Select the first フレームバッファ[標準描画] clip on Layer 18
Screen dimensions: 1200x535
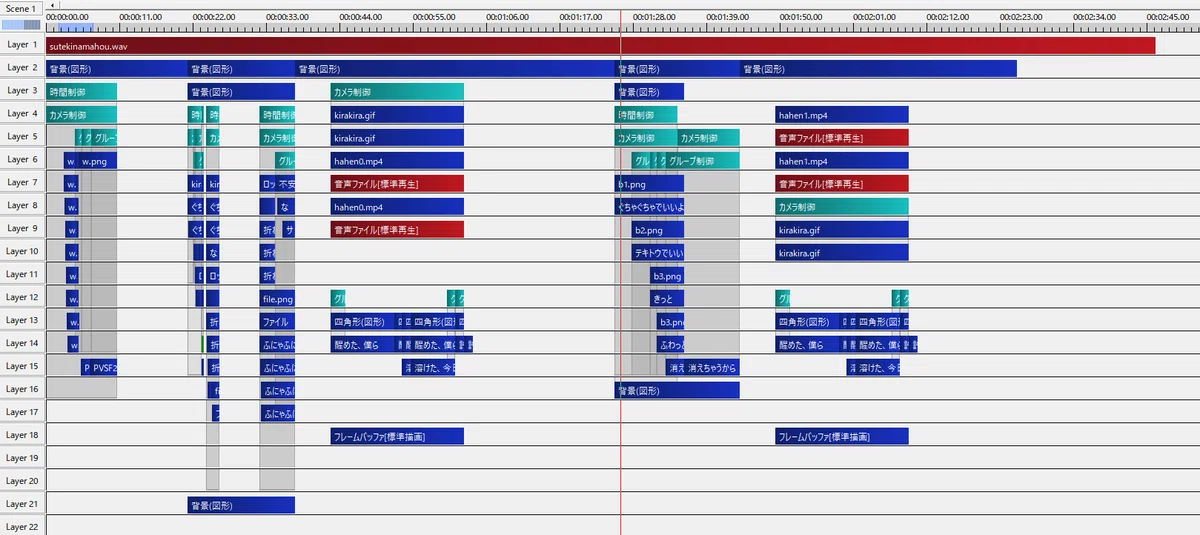click(x=397, y=437)
